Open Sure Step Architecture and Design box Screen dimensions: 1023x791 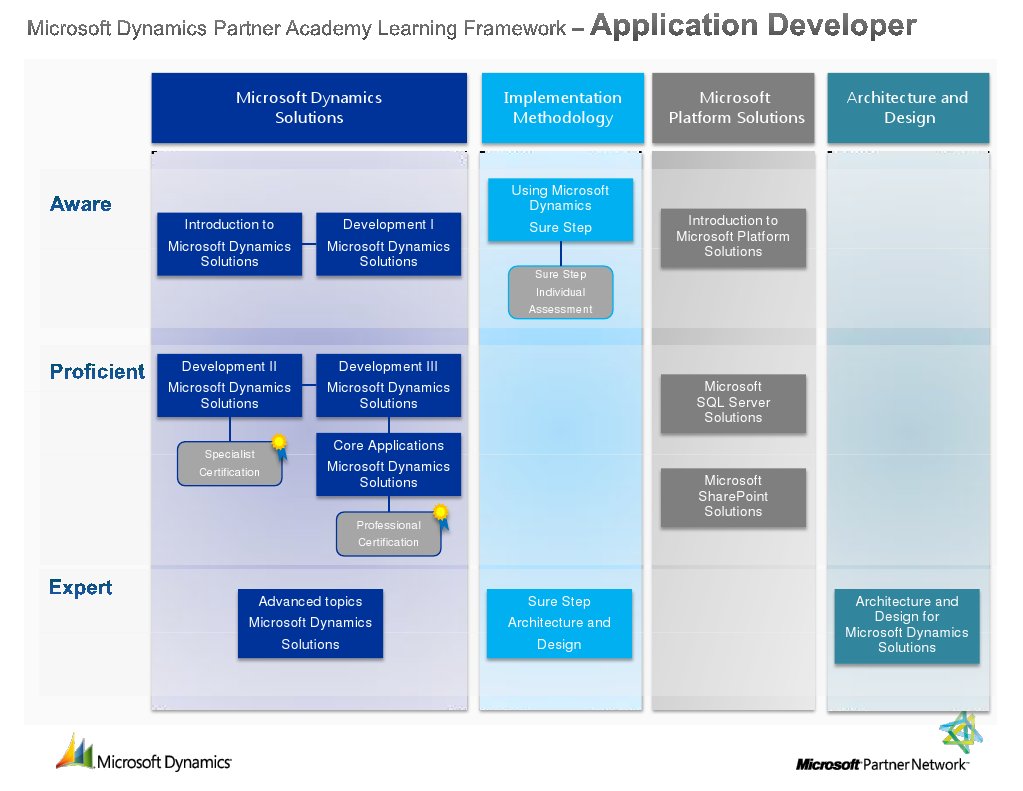[559, 623]
